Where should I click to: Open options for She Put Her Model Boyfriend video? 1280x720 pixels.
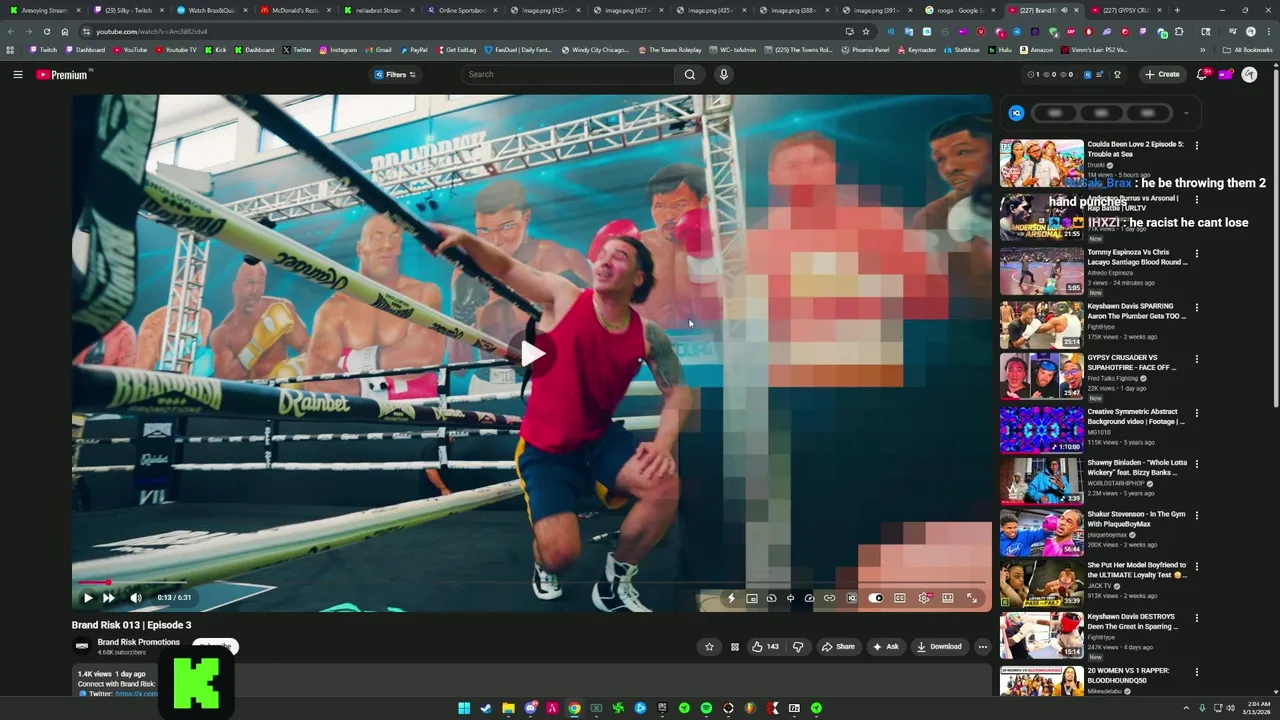tap(1196, 567)
